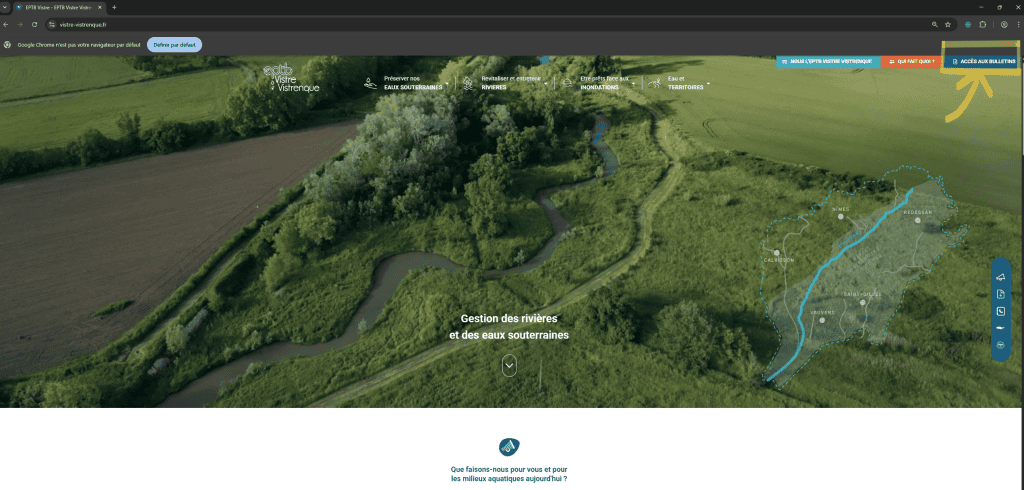1024x490 pixels.
Task: Bookmark this page with the star icon
Action: [x=947, y=24]
